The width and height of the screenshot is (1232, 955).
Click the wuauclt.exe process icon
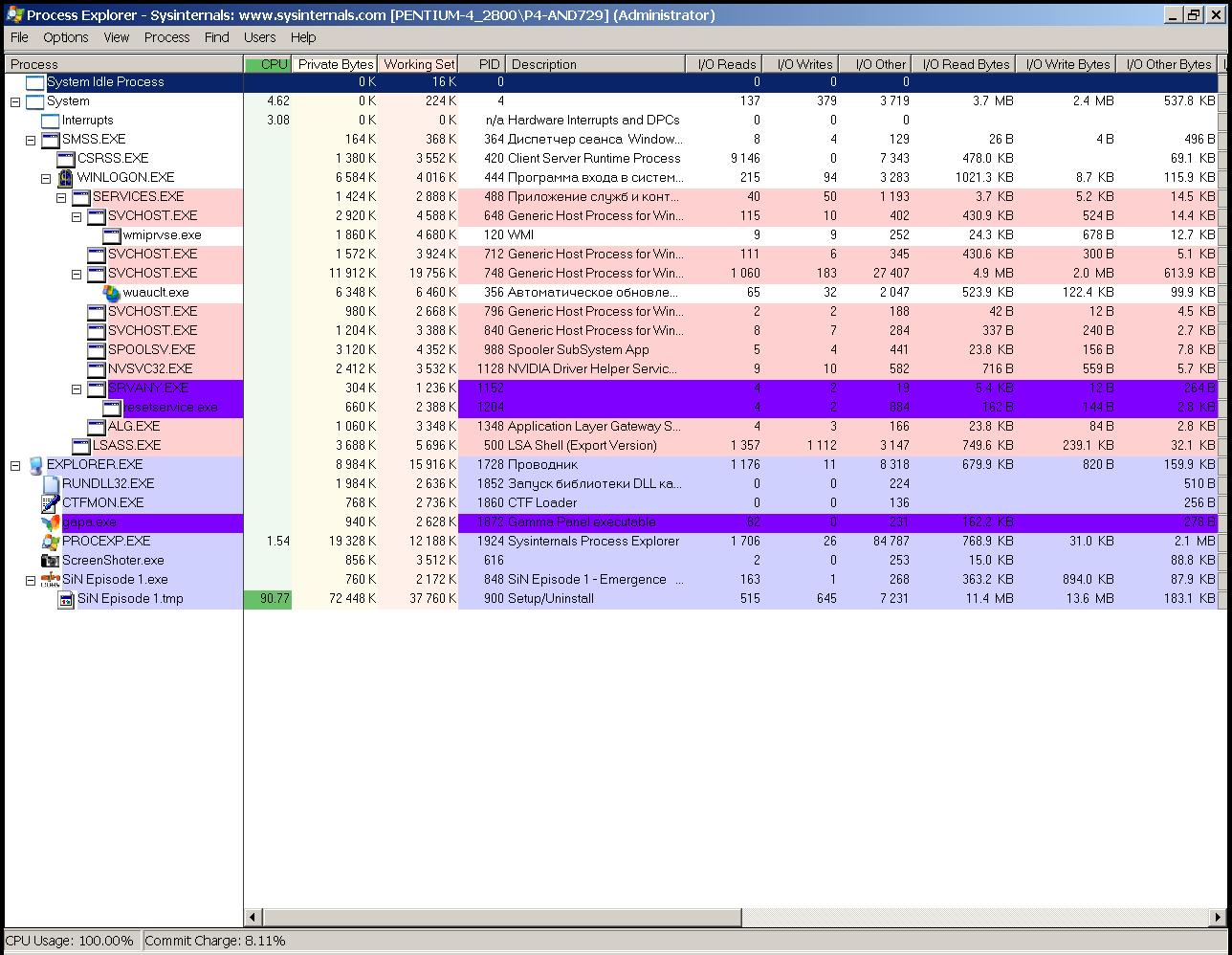(112, 293)
